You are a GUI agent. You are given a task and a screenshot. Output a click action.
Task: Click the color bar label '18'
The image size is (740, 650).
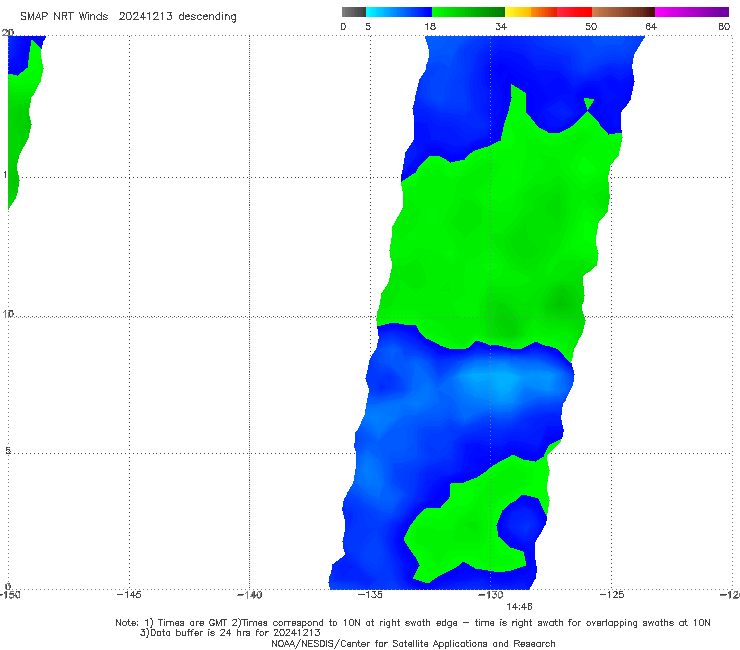[x=430, y=26]
